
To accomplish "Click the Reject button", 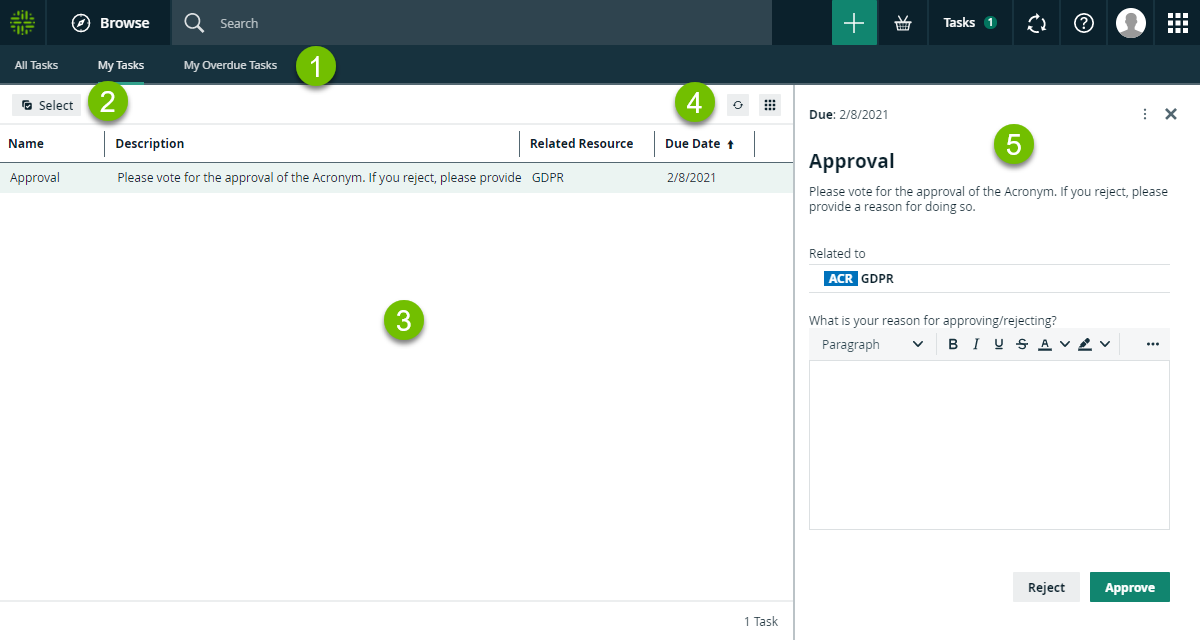I will pos(1046,587).
